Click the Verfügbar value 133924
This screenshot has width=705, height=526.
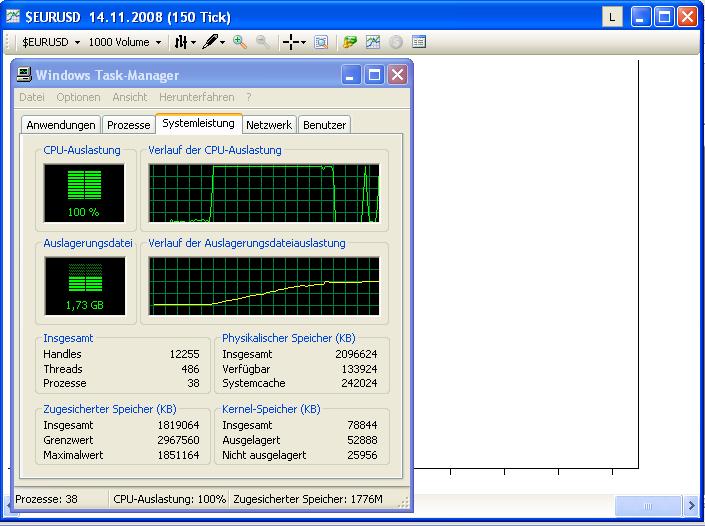[359, 369]
